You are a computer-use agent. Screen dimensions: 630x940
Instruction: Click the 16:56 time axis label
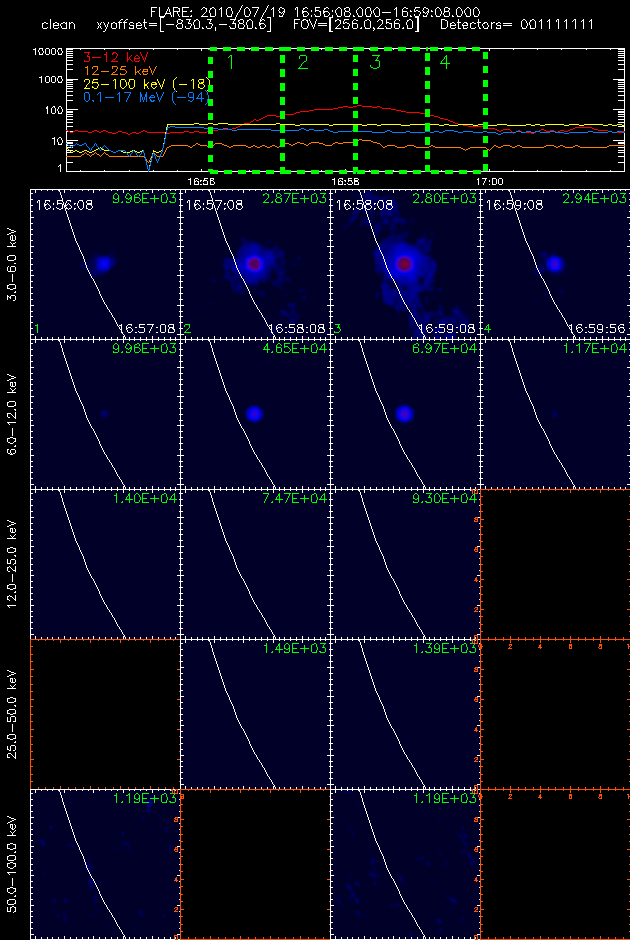pos(201,181)
